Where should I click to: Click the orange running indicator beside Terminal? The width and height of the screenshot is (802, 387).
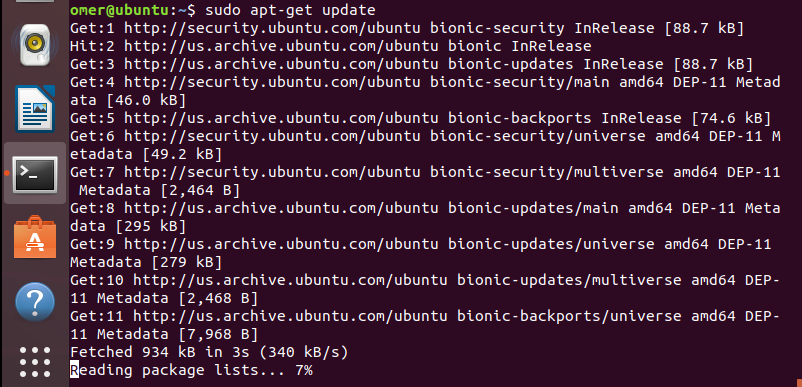[x=6, y=174]
